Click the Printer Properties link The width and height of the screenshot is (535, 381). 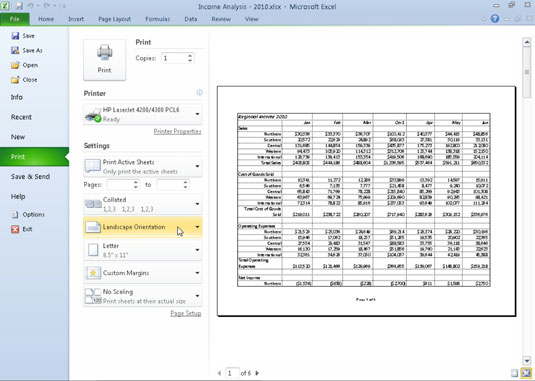coord(177,131)
